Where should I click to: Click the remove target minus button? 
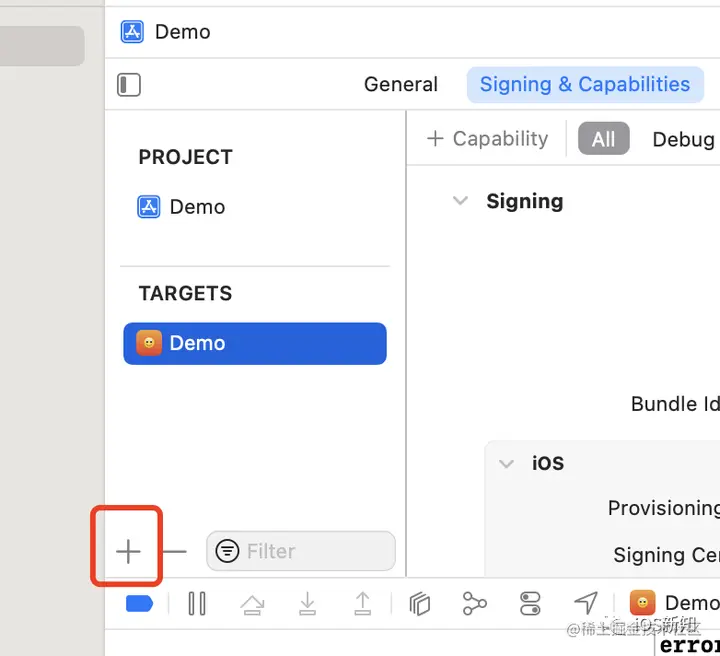pos(175,551)
